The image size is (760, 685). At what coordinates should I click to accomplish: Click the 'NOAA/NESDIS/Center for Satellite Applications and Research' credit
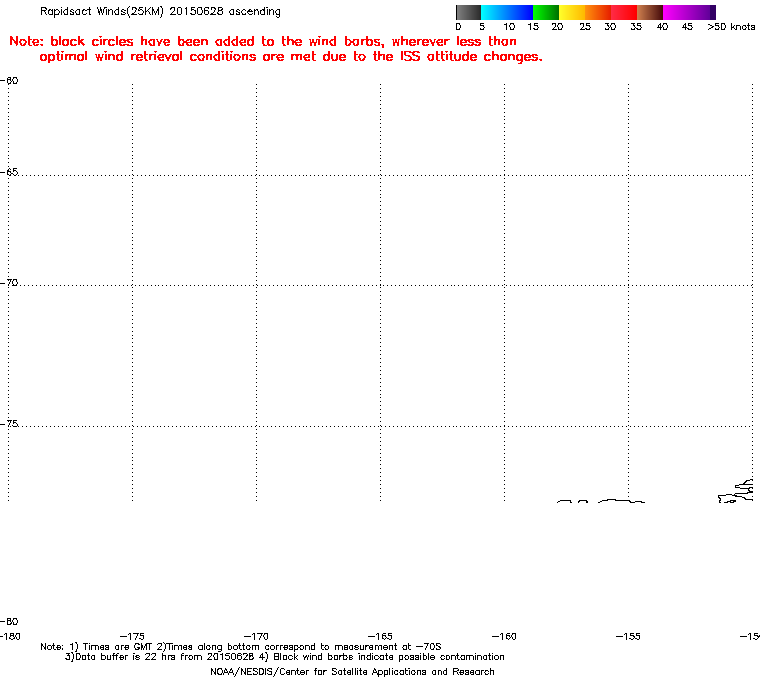[x=352, y=672]
